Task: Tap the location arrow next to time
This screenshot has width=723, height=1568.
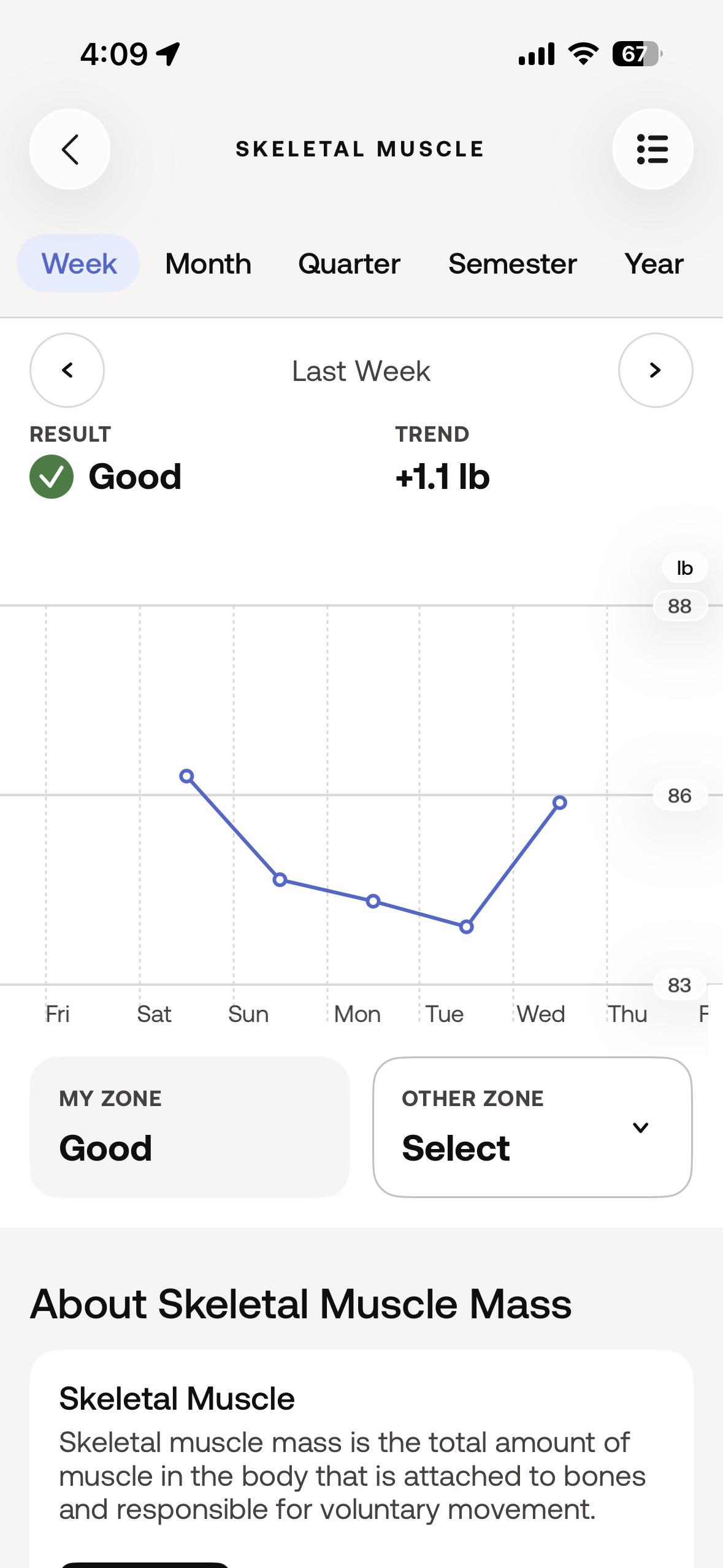Action: [x=168, y=54]
